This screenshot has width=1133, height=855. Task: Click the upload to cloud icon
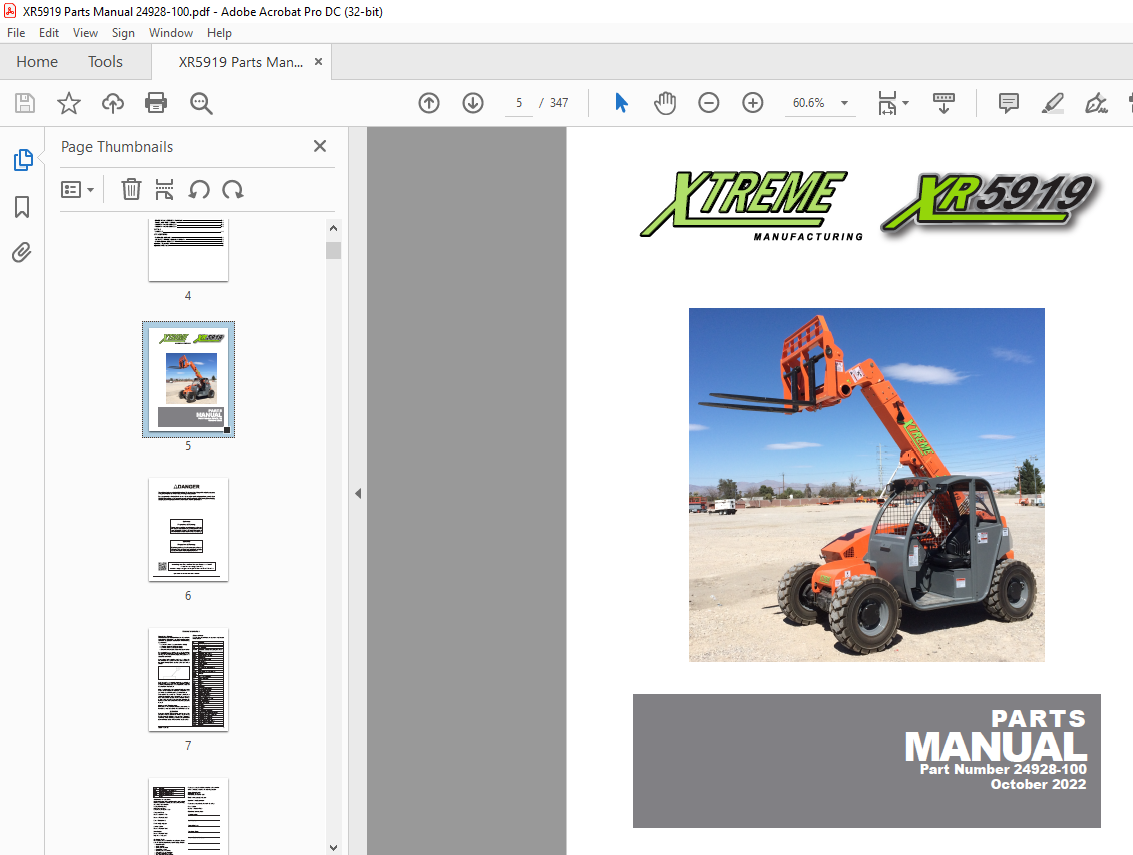113,103
